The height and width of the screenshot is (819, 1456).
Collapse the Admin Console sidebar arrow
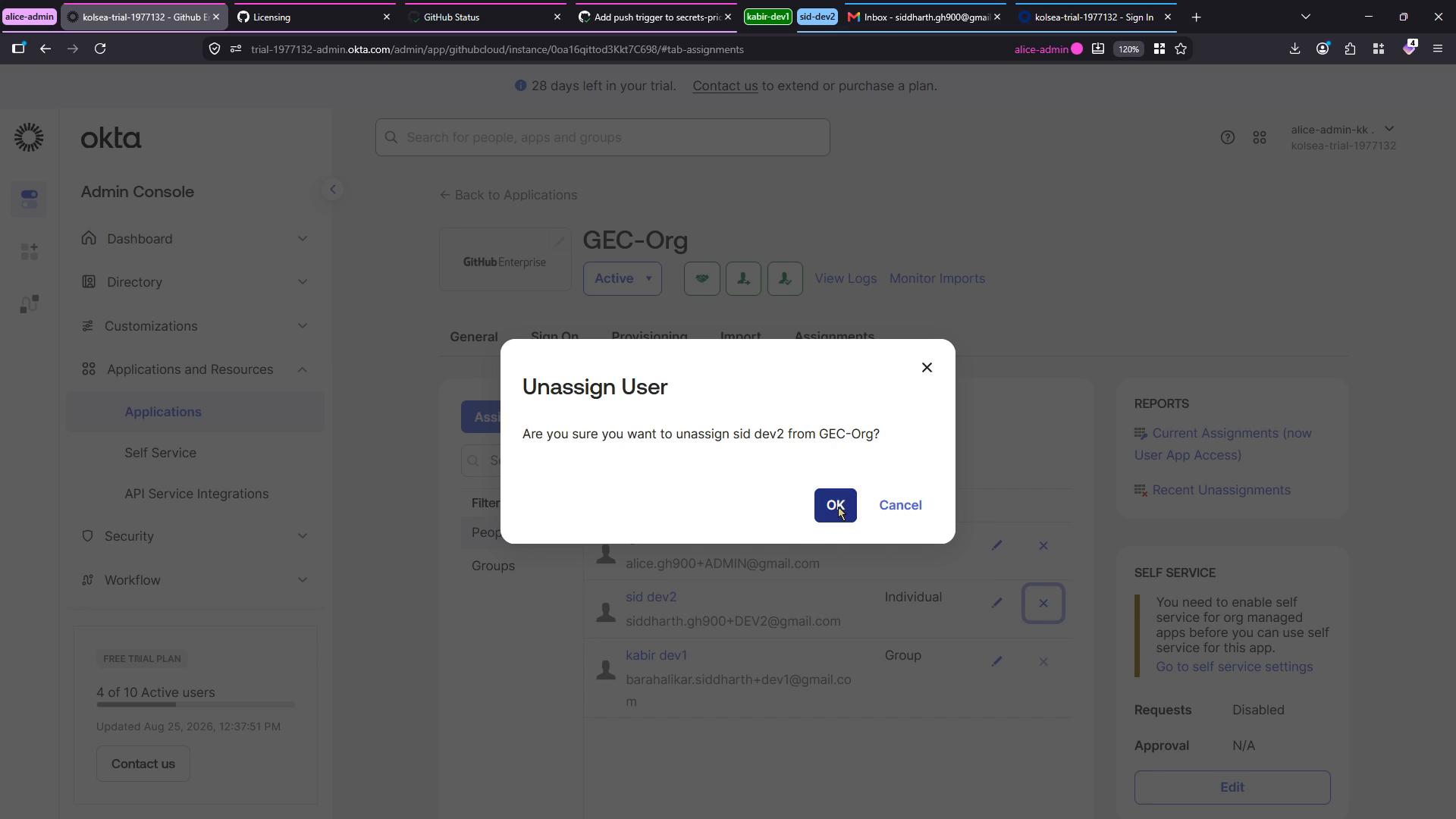coord(332,190)
